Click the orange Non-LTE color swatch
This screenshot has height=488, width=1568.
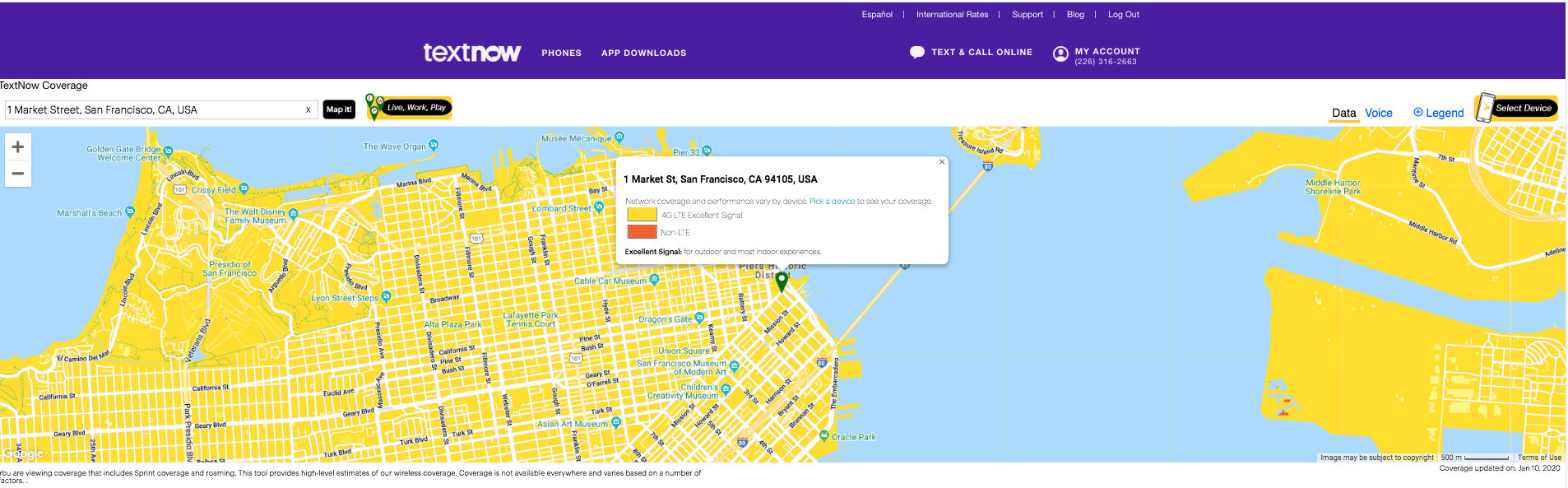pyautogui.click(x=642, y=232)
